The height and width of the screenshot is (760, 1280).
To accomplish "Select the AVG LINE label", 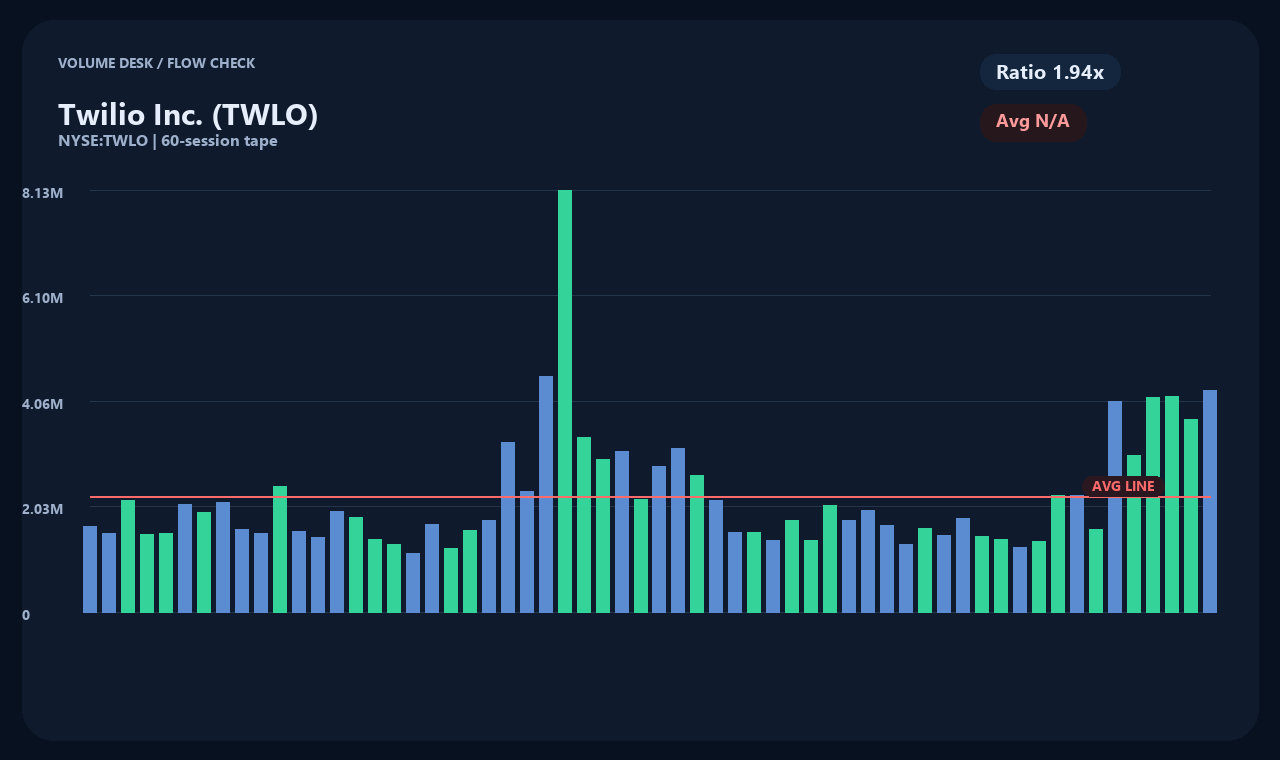I will [1123, 486].
